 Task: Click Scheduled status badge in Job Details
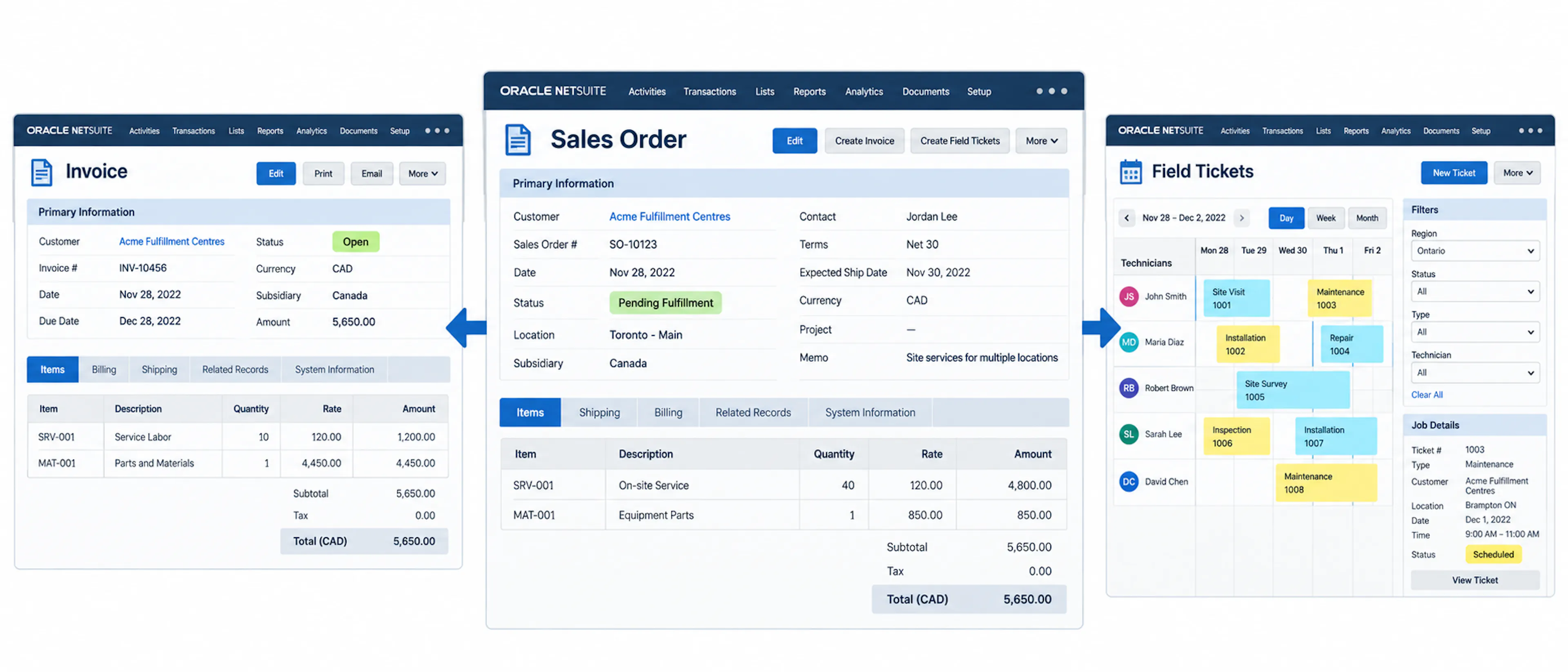1493,554
